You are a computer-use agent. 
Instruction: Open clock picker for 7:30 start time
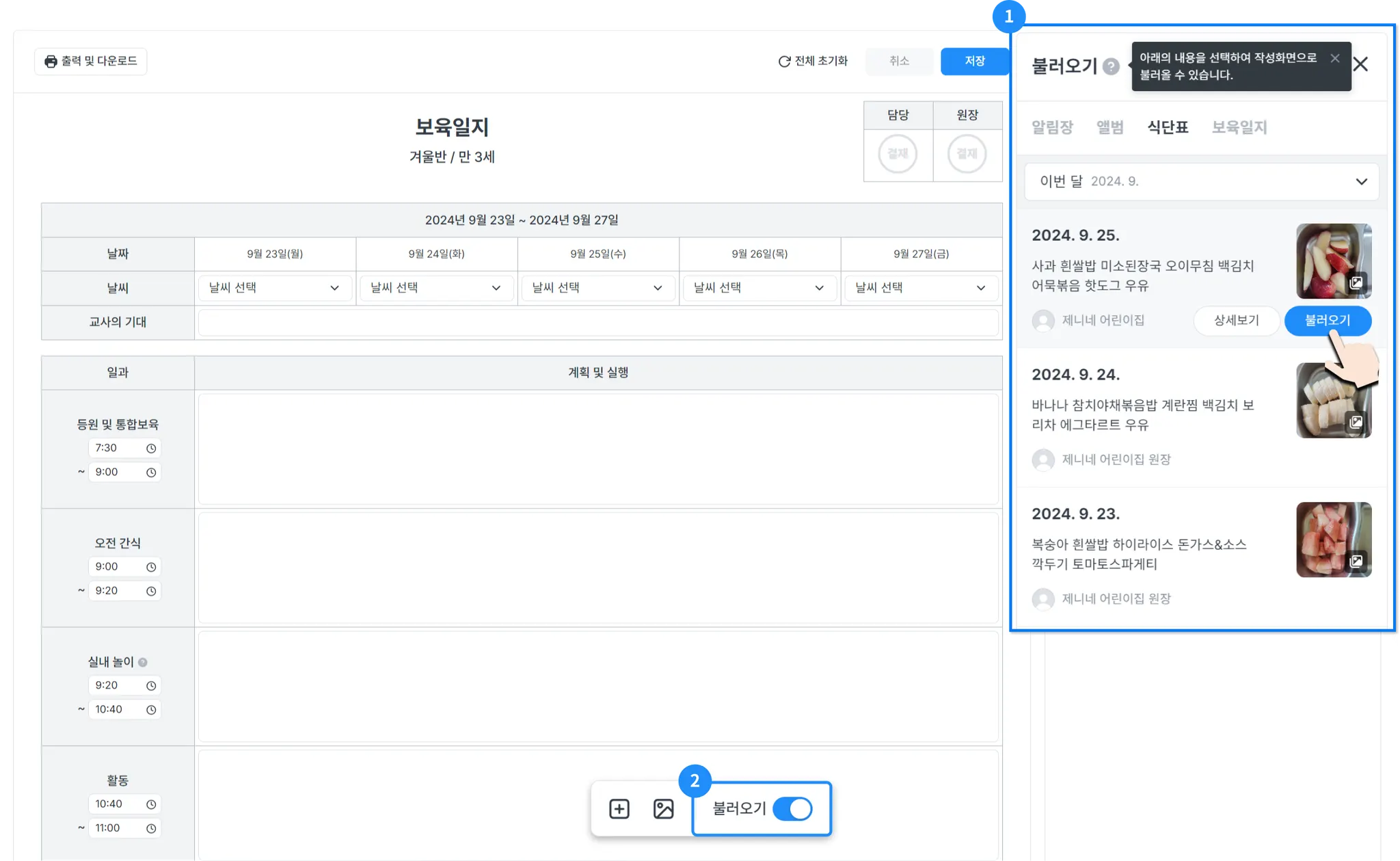point(151,449)
